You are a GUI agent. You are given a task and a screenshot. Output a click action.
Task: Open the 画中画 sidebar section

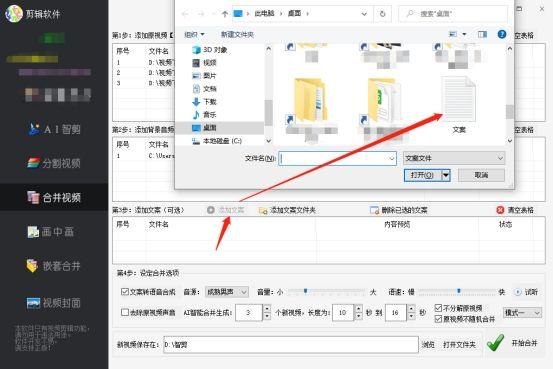click(x=51, y=231)
